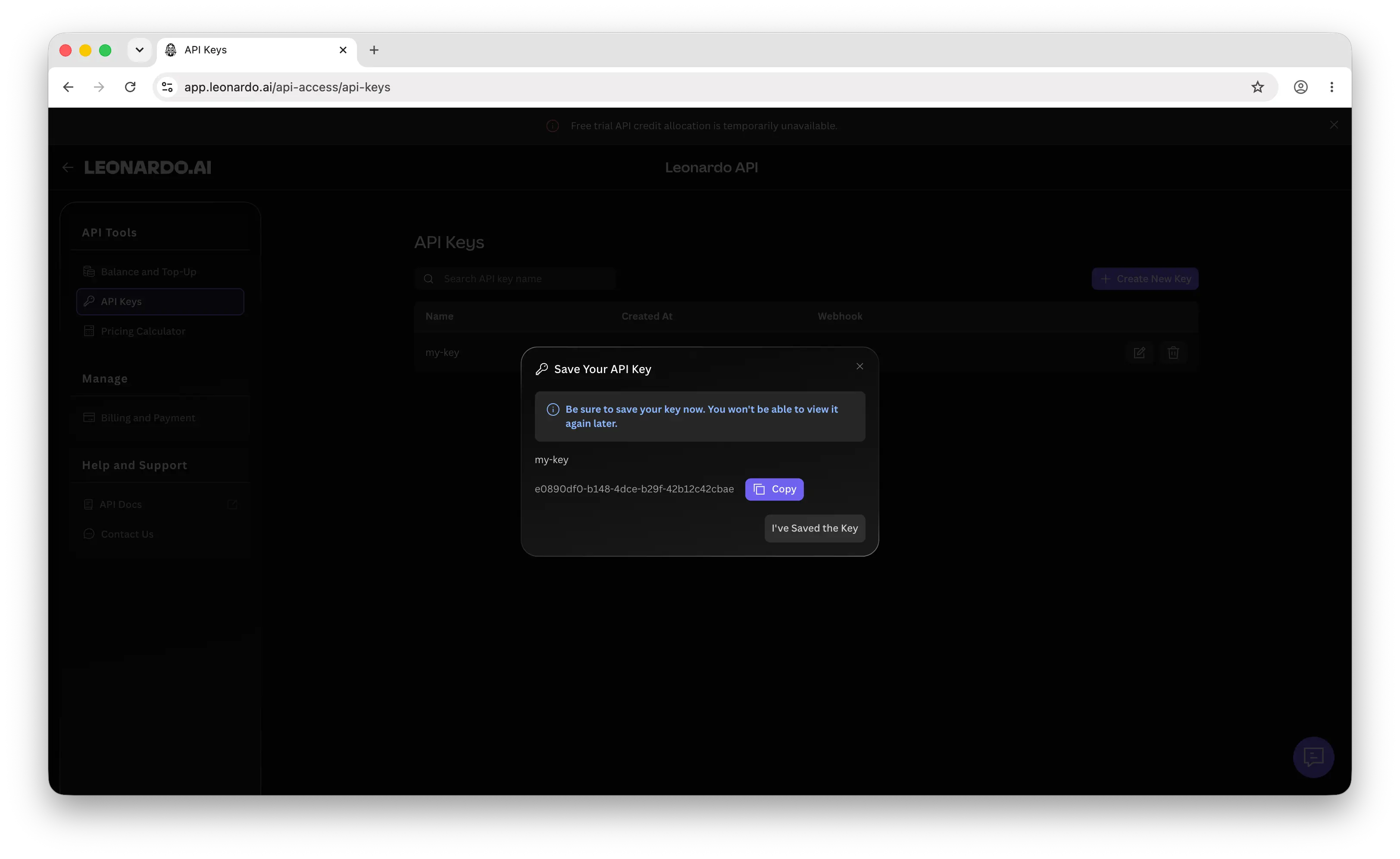1400x859 pixels.
Task: Click the my-key label in the dialog
Action: click(551, 460)
